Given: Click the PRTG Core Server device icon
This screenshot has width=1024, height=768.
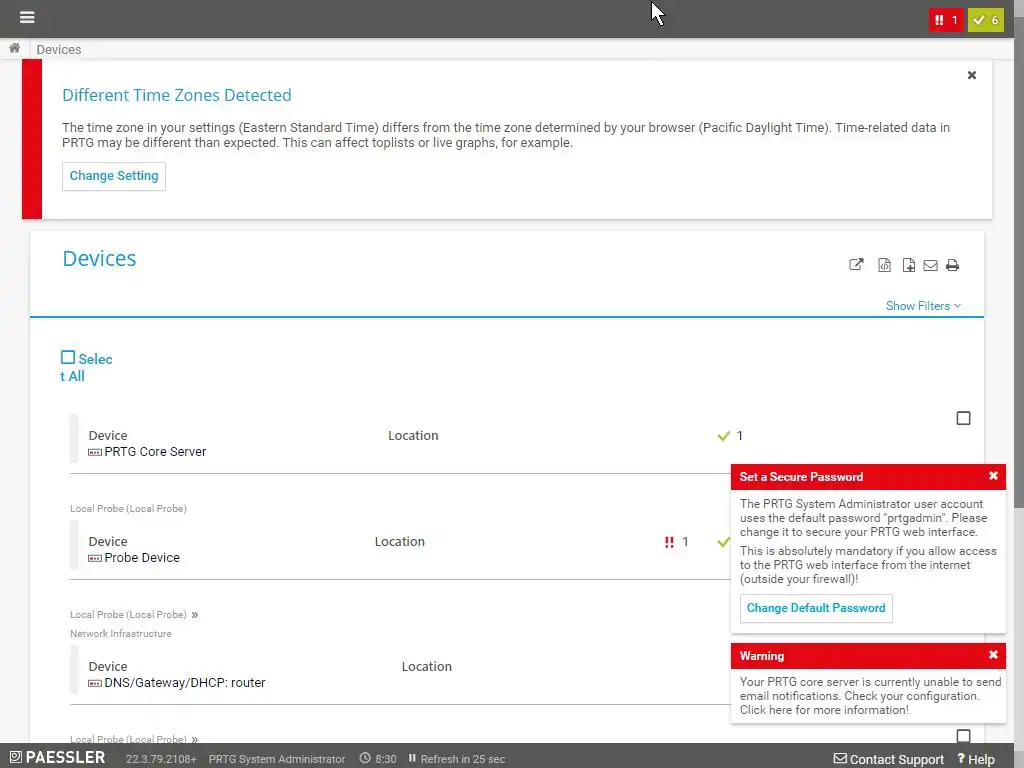Looking at the screenshot, I should pyautogui.click(x=95, y=452).
